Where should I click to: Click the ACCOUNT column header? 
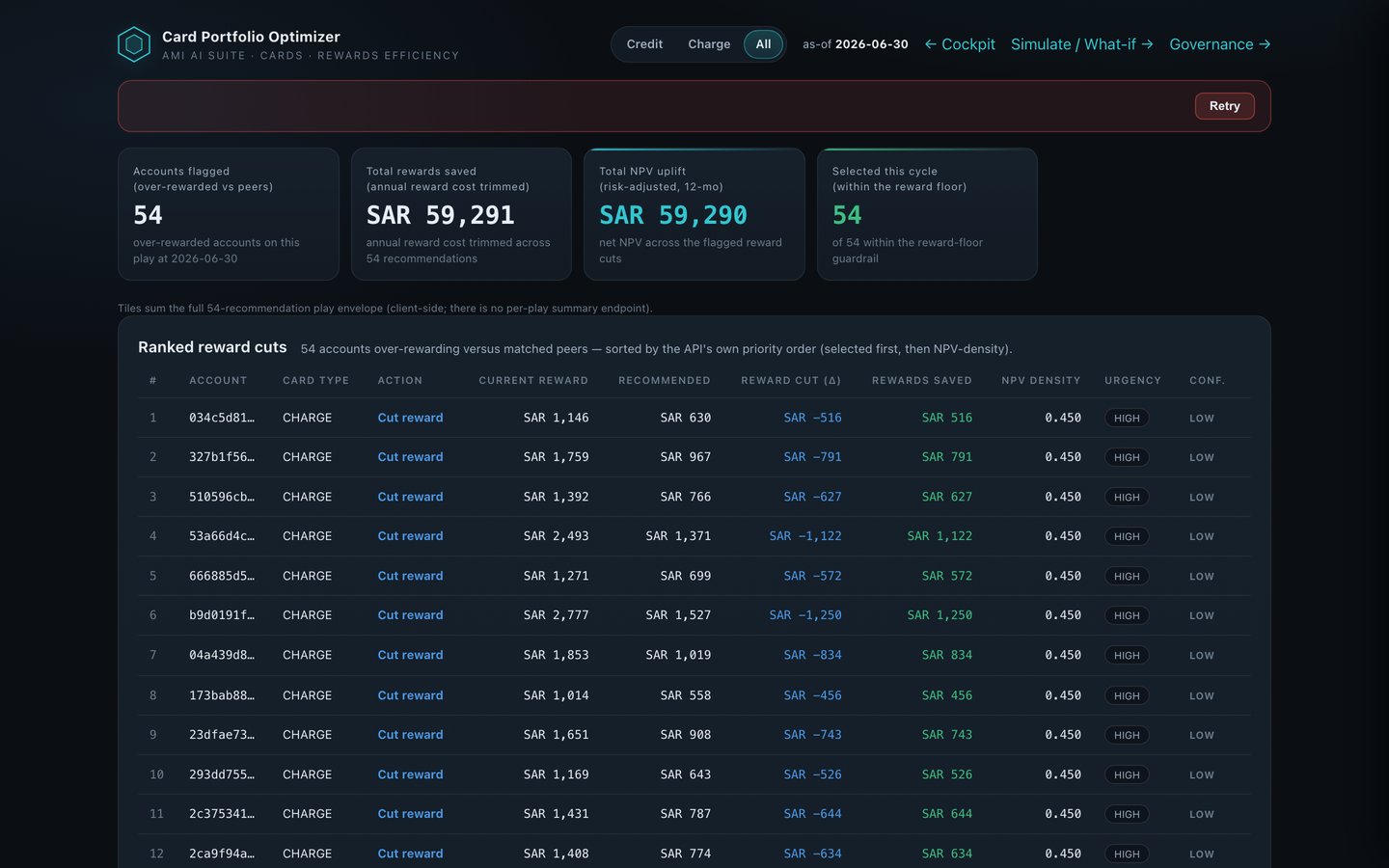(x=218, y=381)
